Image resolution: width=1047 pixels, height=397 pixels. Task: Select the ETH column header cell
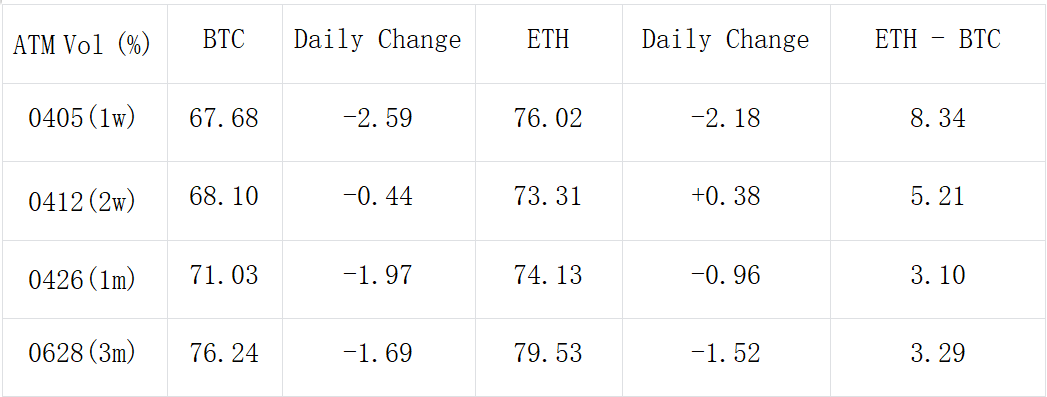point(548,44)
